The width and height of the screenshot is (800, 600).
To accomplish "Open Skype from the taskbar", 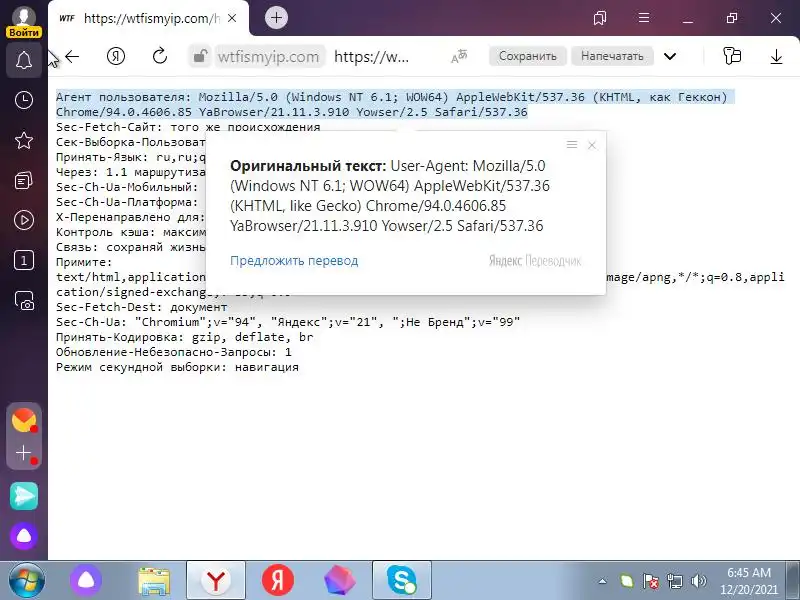I will (x=402, y=581).
